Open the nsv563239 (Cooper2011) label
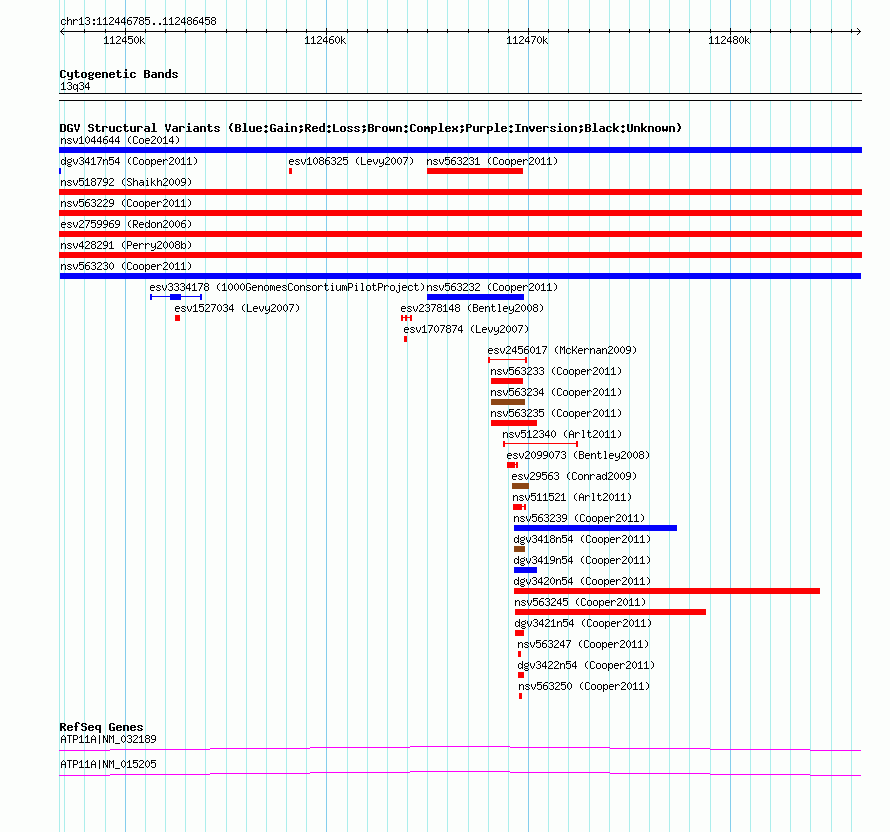Image resolution: width=890 pixels, height=832 pixels. coord(580,518)
